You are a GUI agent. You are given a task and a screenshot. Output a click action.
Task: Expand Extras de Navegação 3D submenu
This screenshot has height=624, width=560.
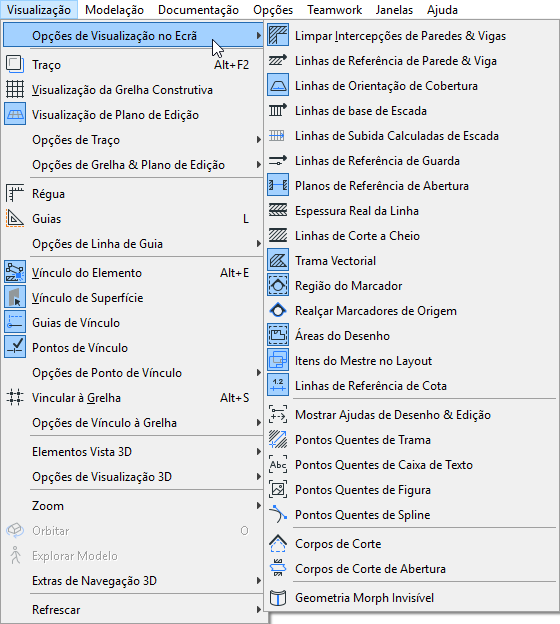tap(133, 581)
